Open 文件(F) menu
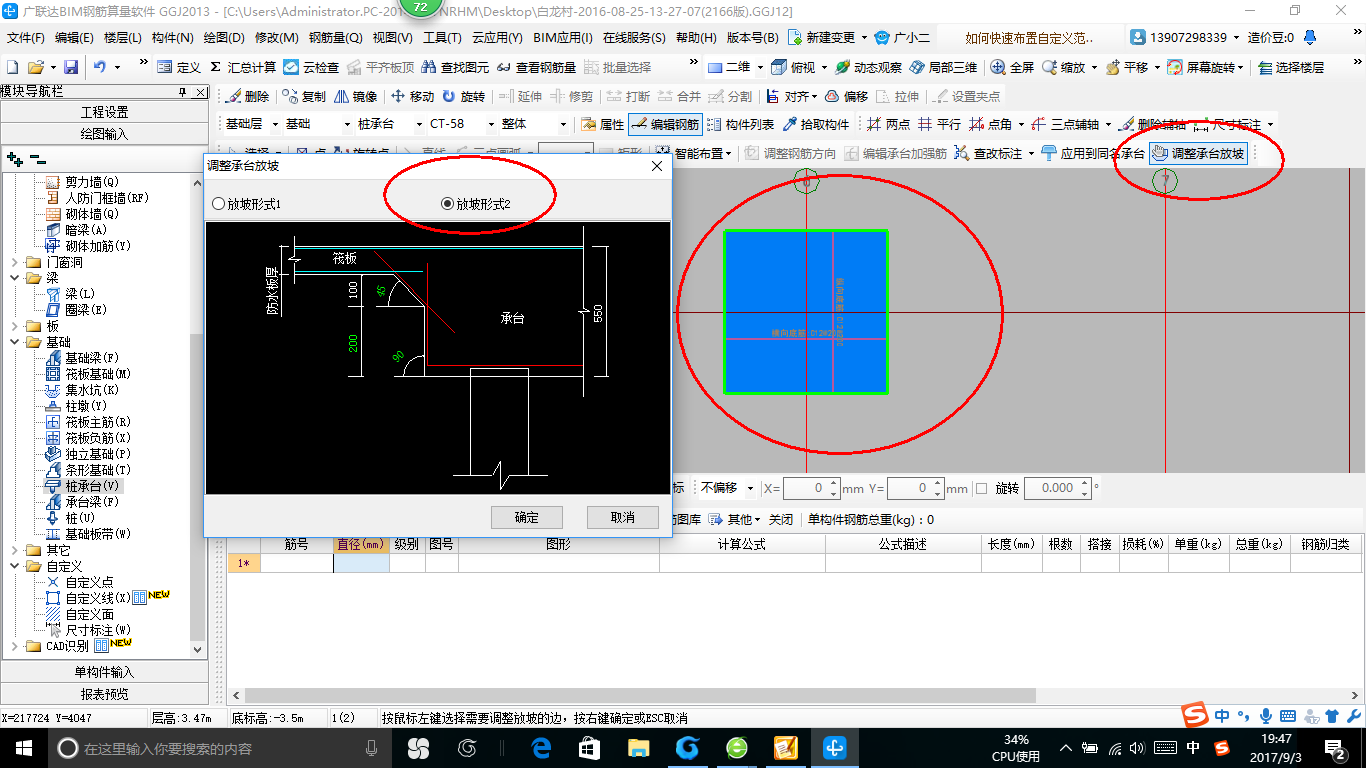 tap(26, 38)
